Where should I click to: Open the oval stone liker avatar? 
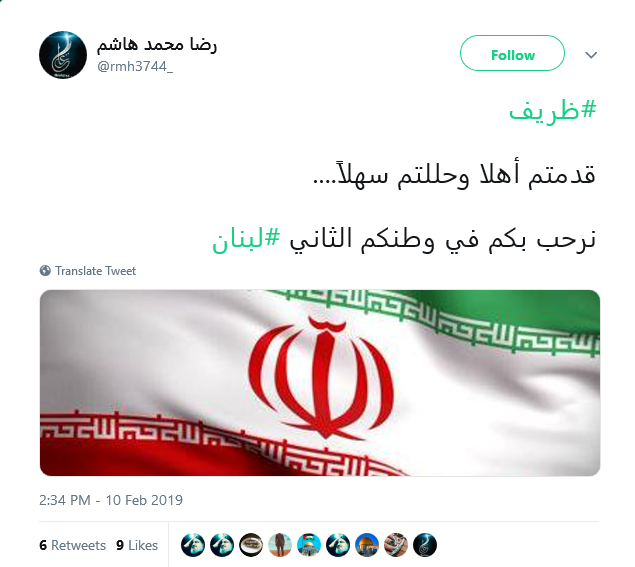point(251,545)
